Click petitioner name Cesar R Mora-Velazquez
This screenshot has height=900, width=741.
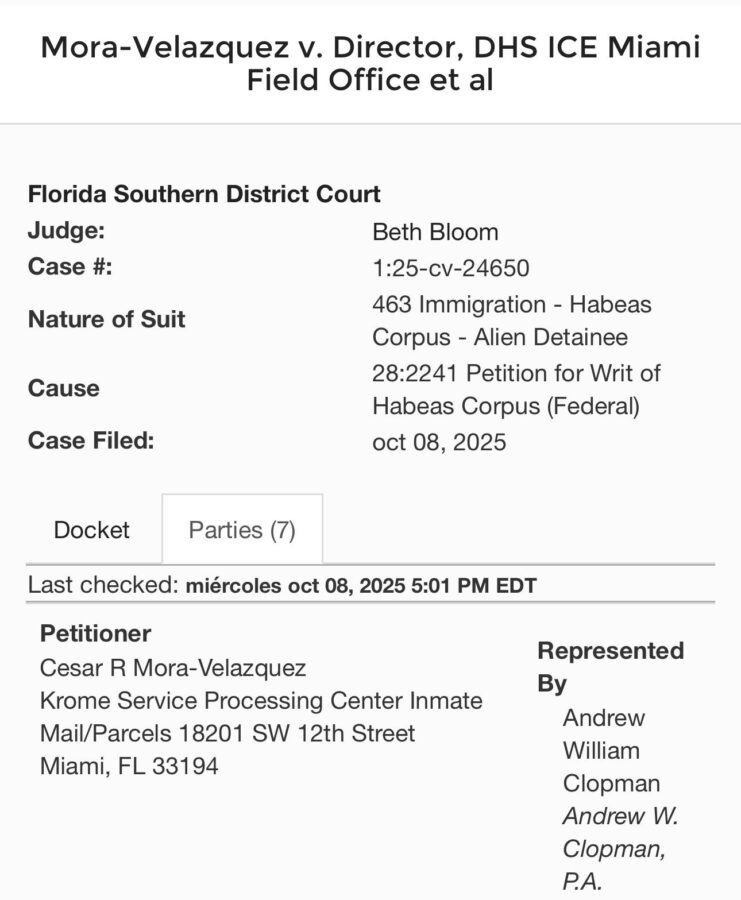(x=173, y=667)
